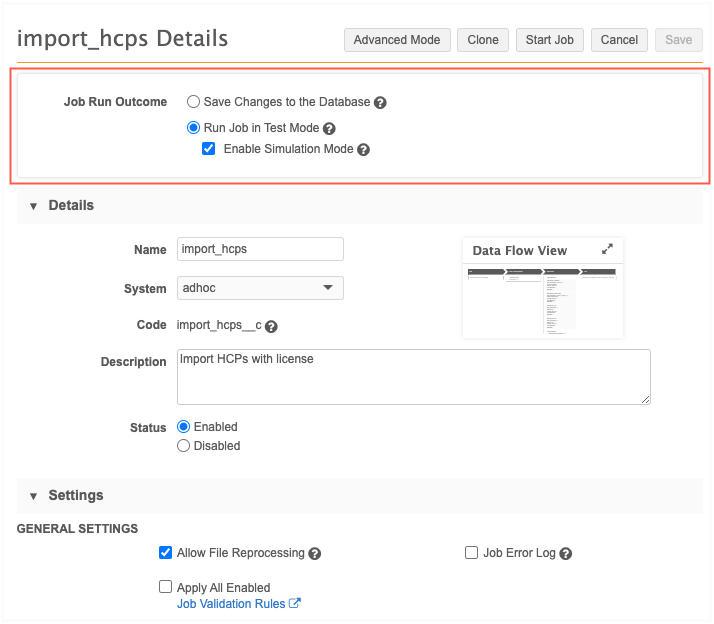Open the Data Flow View thumbnail
Screen dimensions: 714x624
[543, 300]
